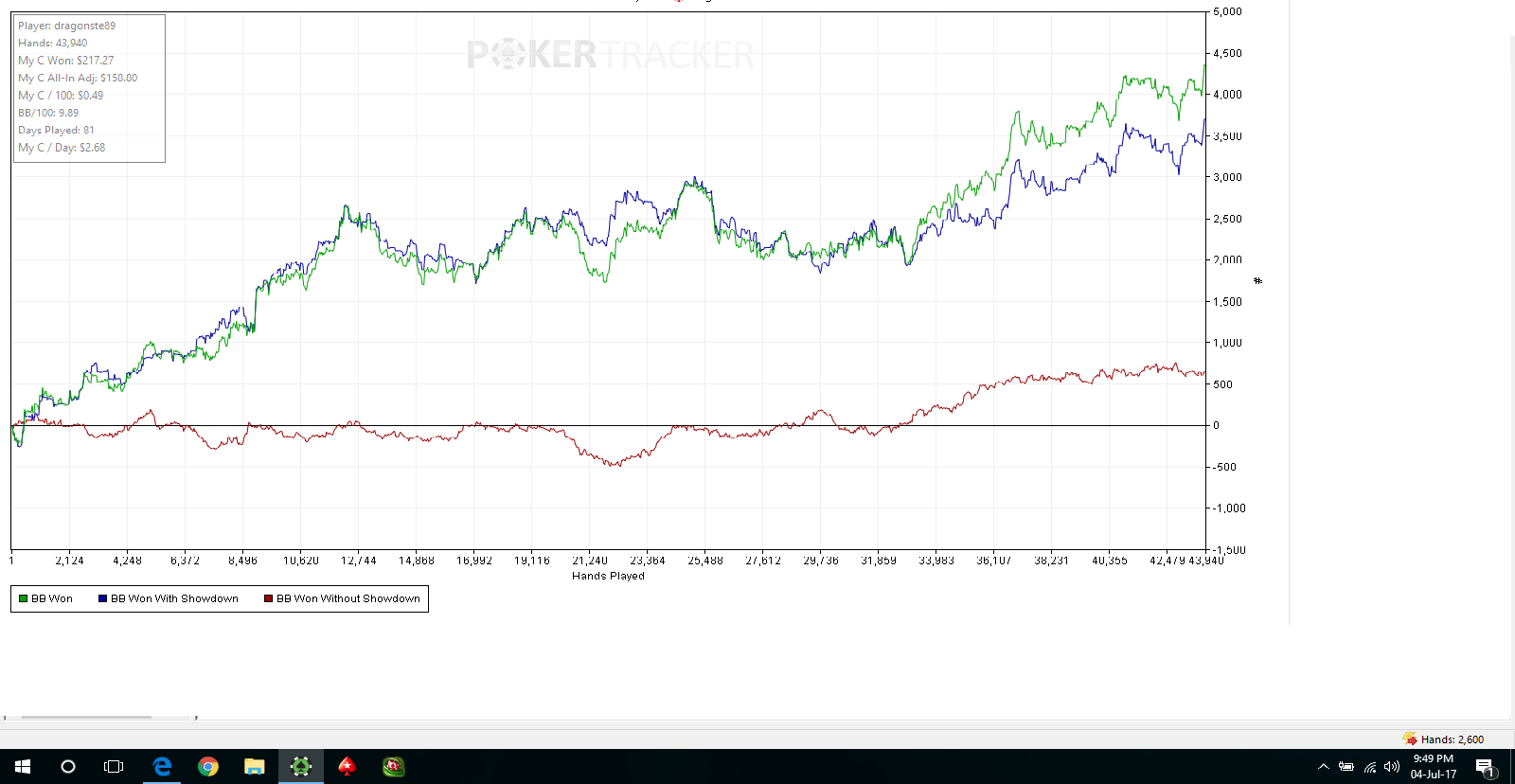Click the horizontal scrollbar thumb below the graph
Screen dimensions: 1515x784
tap(86, 717)
